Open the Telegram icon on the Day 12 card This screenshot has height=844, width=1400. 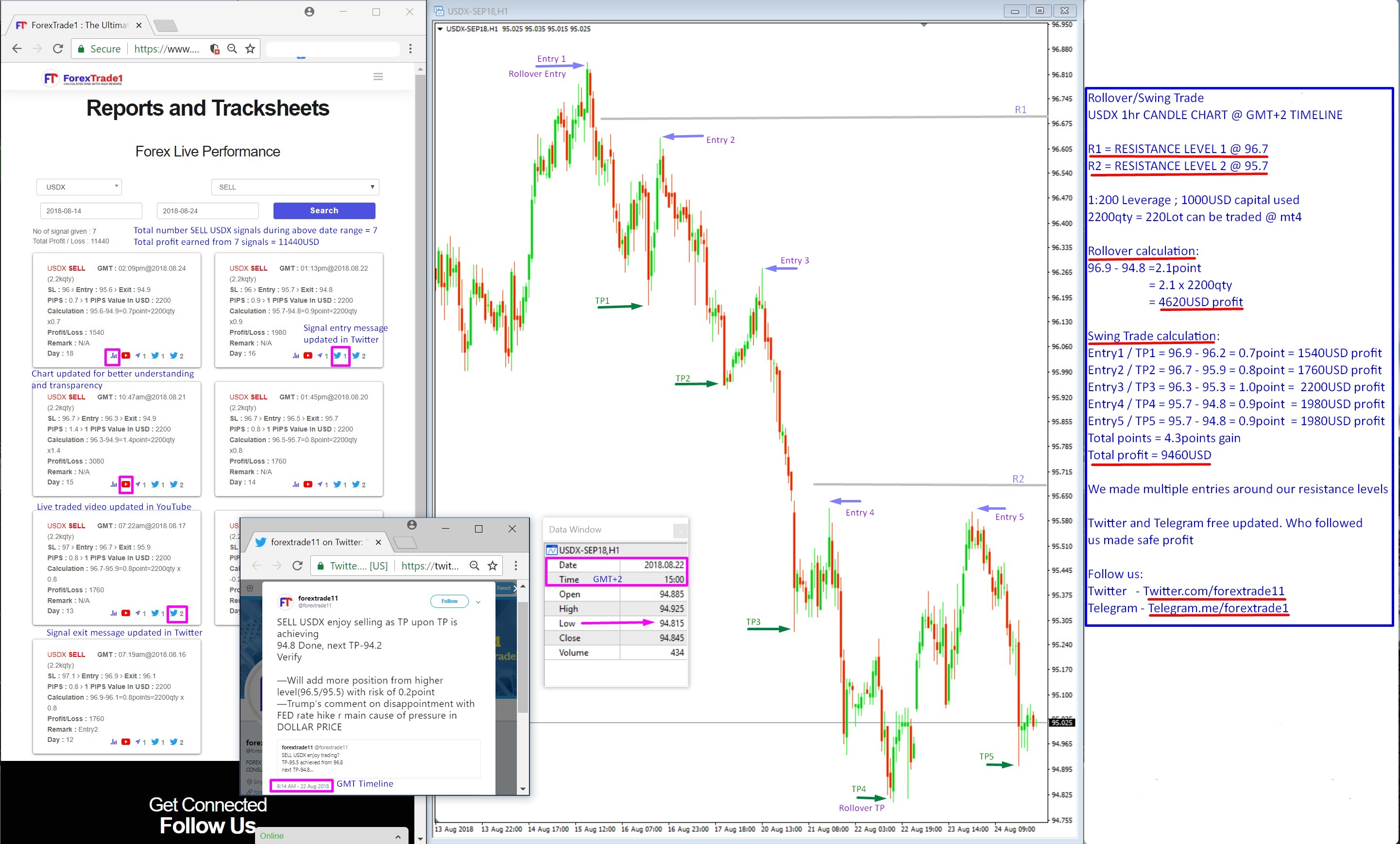[138, 741]
